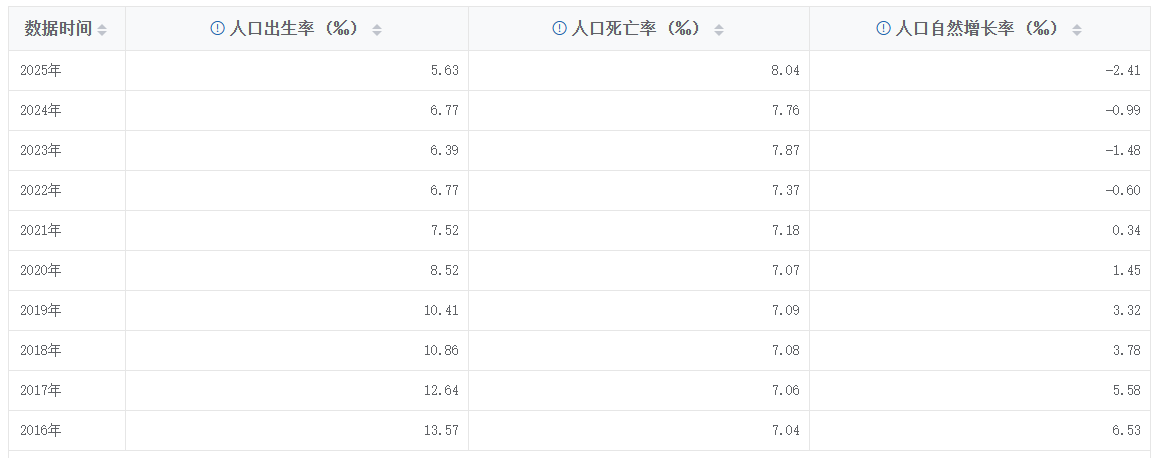Click death rate value 7.18
The height and width of the screenshot is (458, 1155).
(x=786, y=230)
